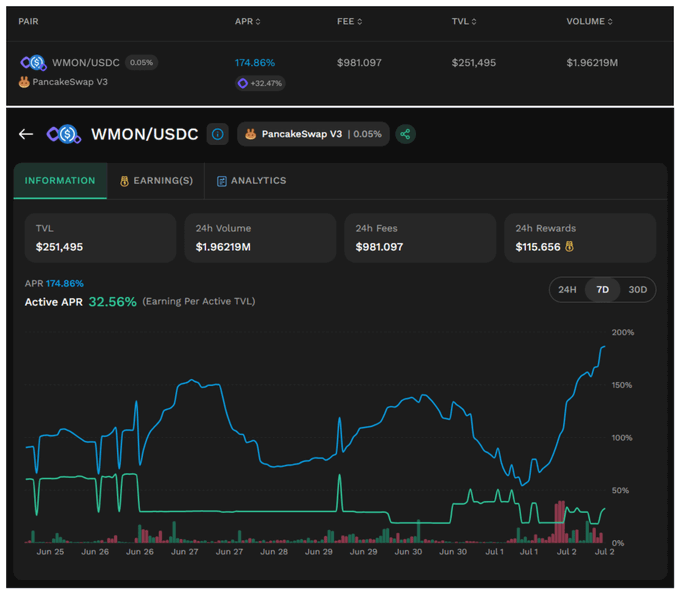Click the $251,495 TVL value in table
This screenshot has width=680, height=594.
click(x=474, y=63)
